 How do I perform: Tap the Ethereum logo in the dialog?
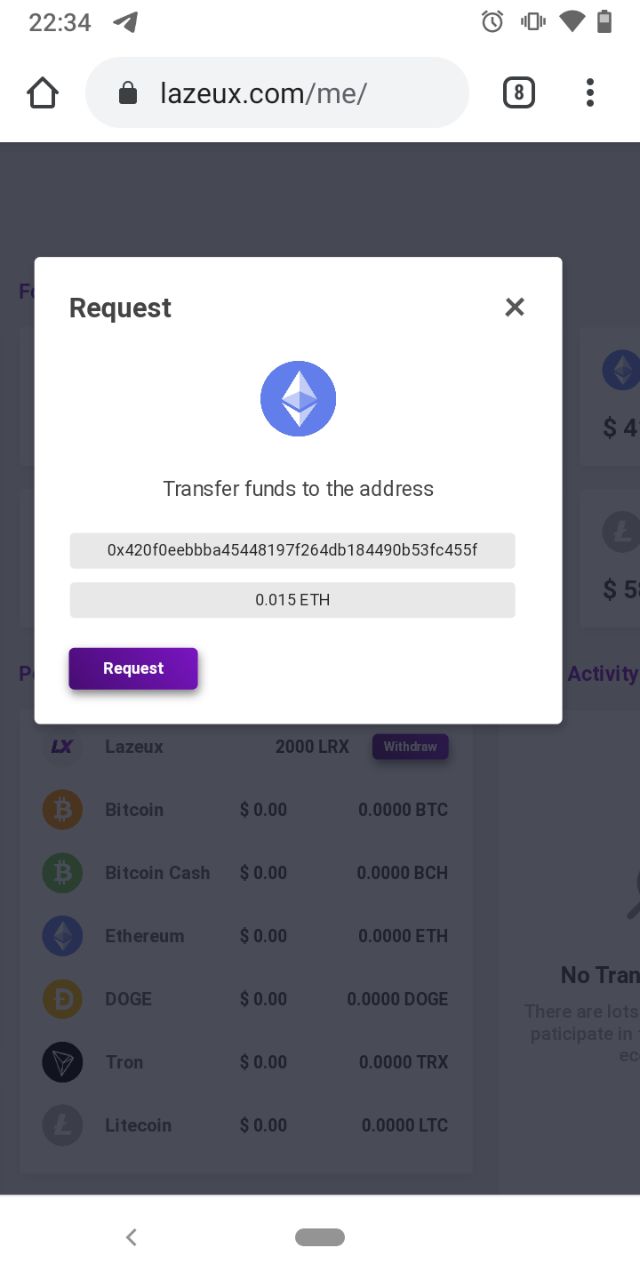coord(298,399)
